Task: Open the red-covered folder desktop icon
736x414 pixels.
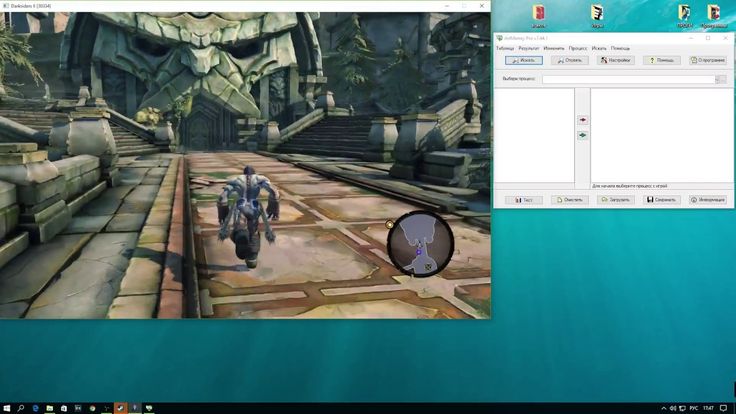Action: tap(538, 13)
